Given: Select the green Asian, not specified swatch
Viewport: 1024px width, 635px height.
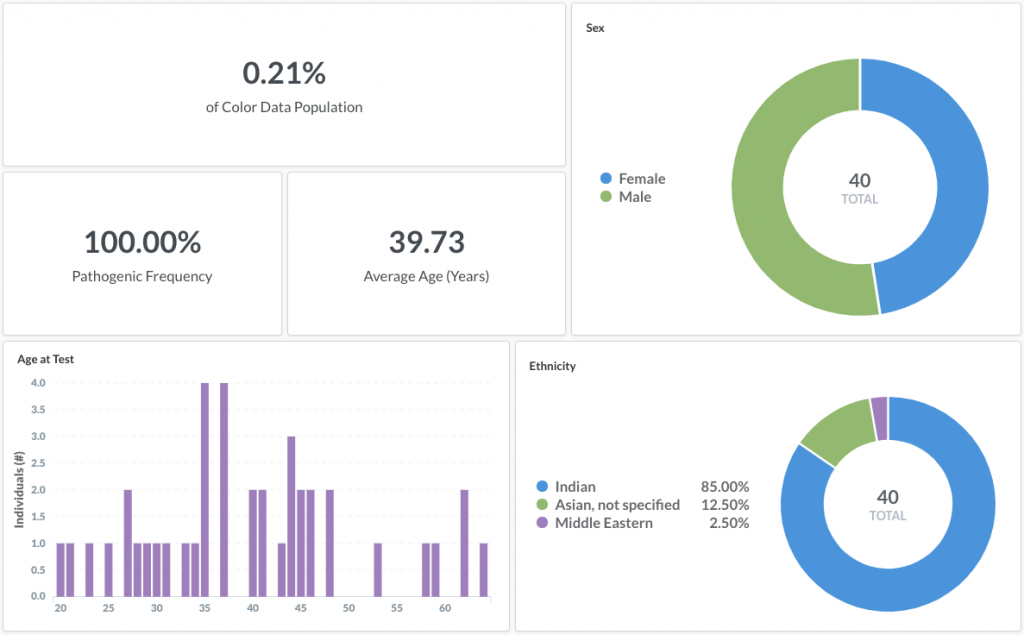Looking at the screenshot, I should tap(542, 505).
